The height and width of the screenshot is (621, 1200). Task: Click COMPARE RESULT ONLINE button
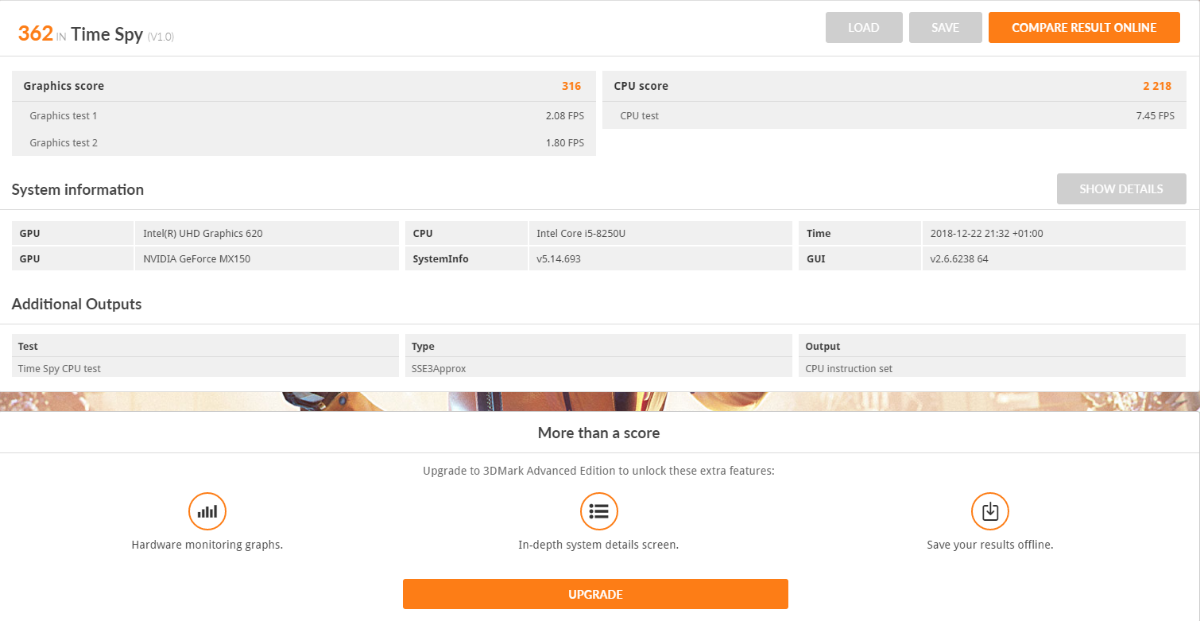coord(1083,28)
